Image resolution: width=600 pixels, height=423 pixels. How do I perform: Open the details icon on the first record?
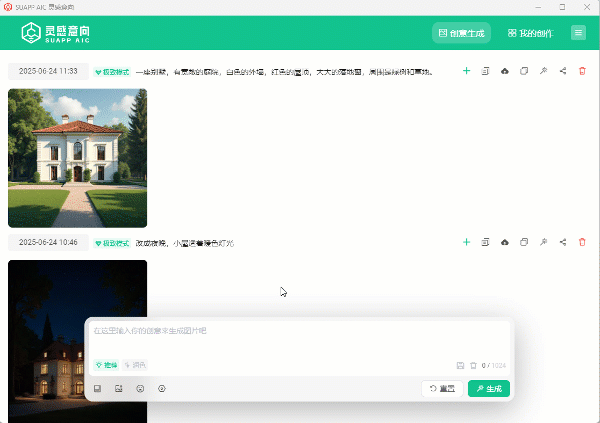(485, 71)
